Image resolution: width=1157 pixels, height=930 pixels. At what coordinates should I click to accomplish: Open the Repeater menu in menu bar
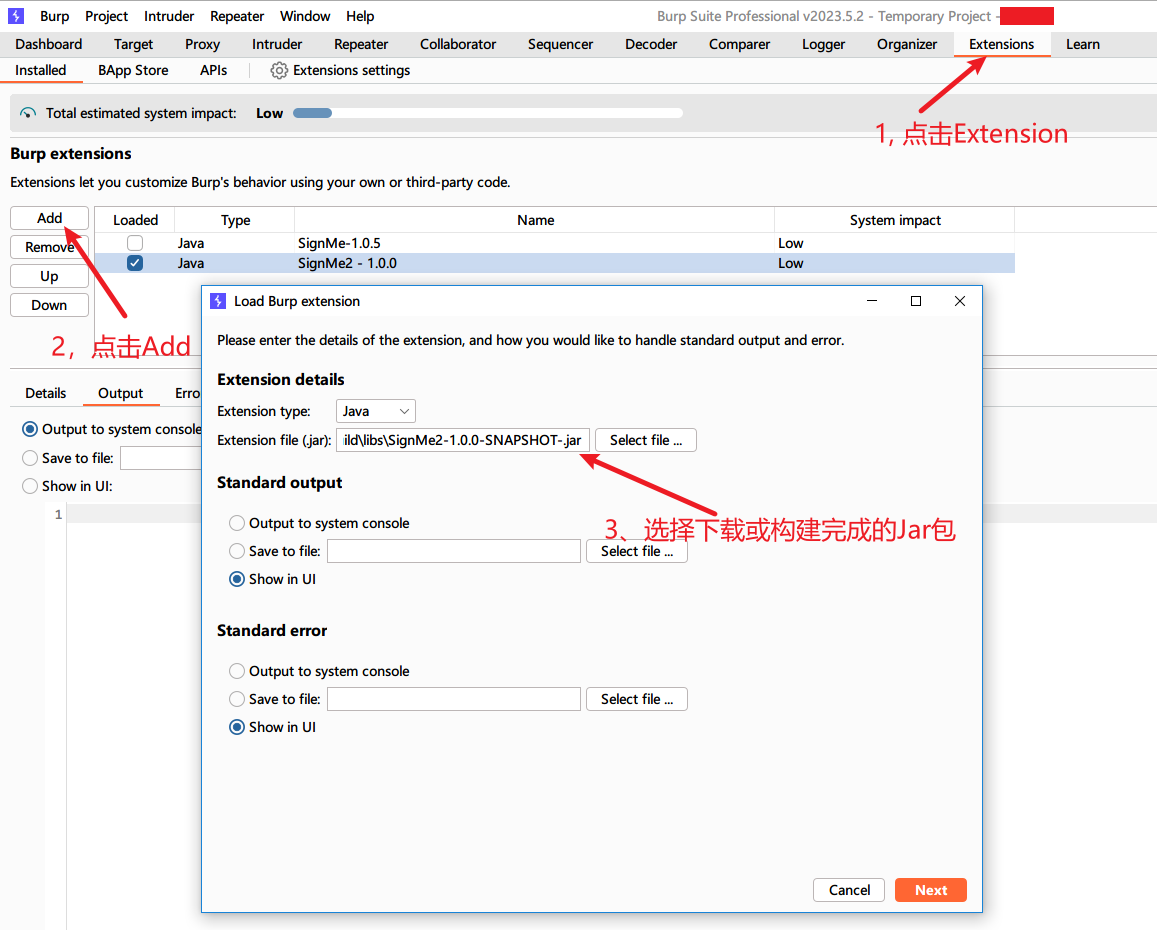(x=237, y=16)
